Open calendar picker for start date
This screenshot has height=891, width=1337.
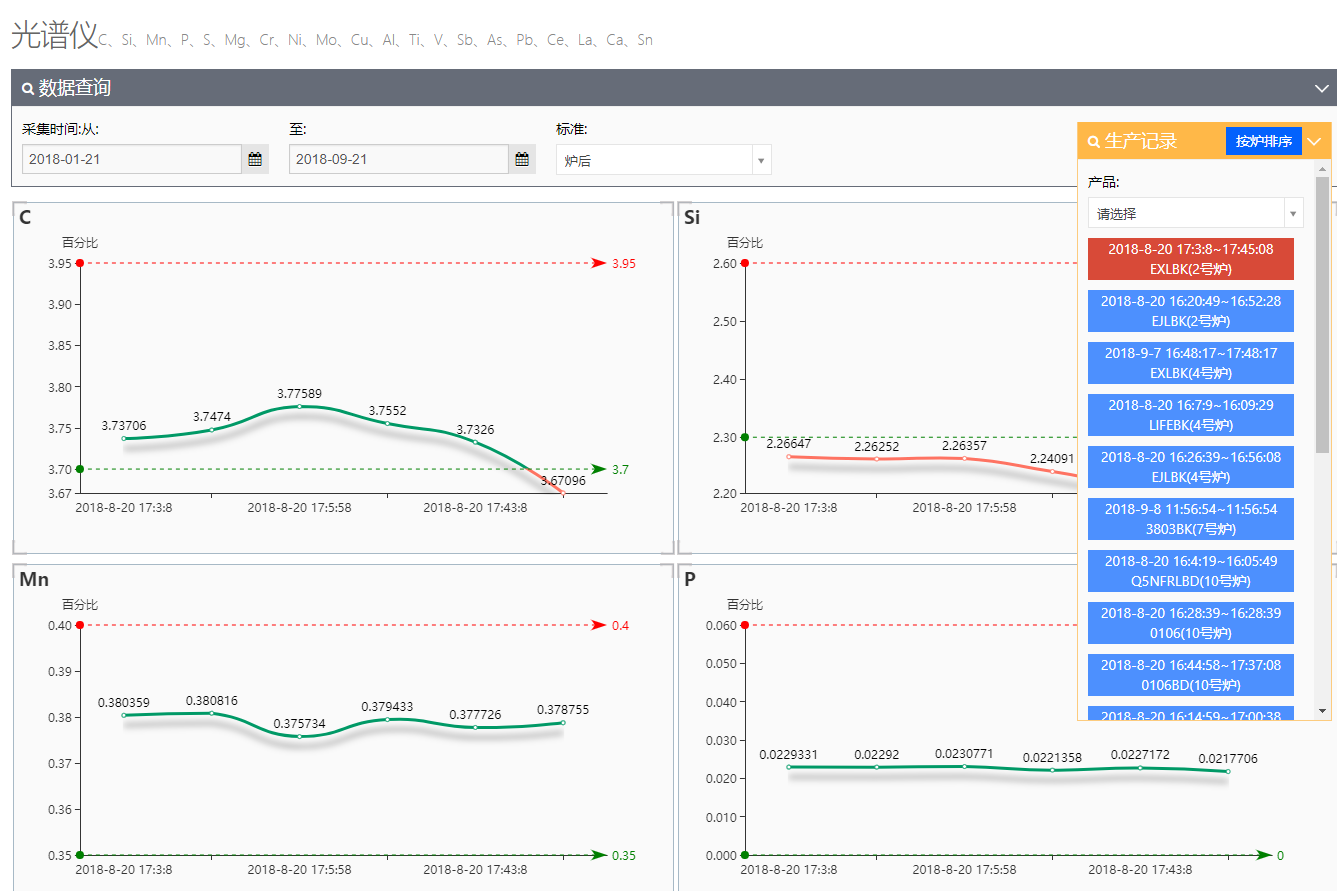point(255,159)
